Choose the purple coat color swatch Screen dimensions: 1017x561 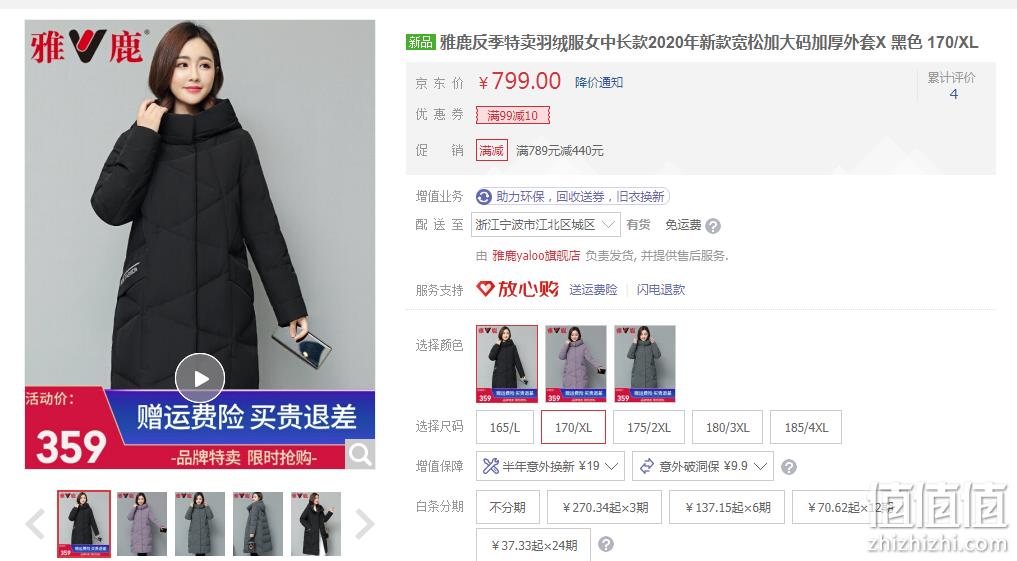[576, 364]
